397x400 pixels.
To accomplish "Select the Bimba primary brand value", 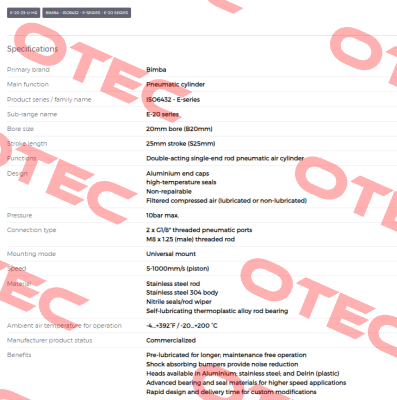I will click(x=156, y=70).
